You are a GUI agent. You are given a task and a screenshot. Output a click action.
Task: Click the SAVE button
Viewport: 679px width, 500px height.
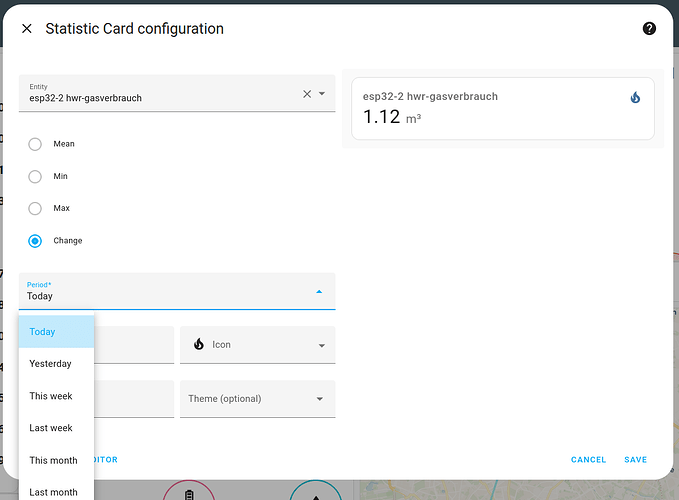(635, 460)
